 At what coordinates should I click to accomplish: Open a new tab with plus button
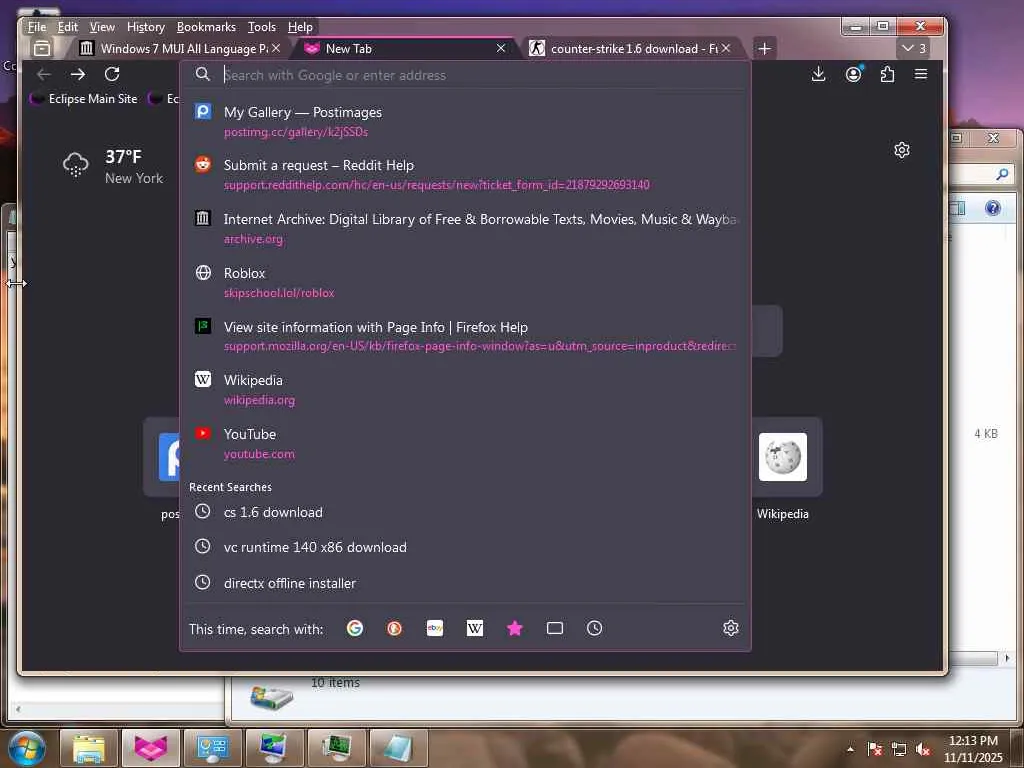tap(764, 48)
